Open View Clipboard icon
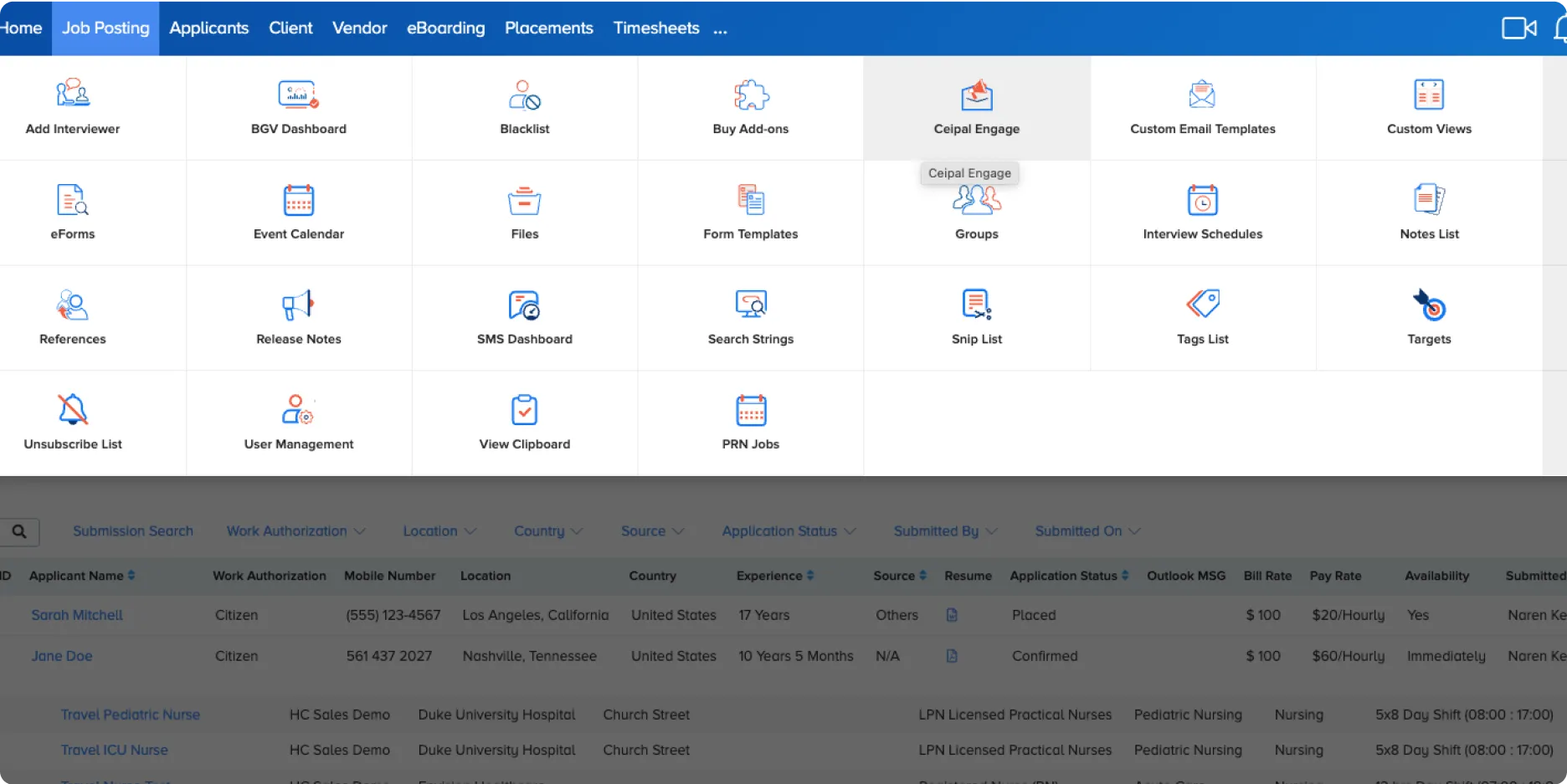 (x=525, y=410)
